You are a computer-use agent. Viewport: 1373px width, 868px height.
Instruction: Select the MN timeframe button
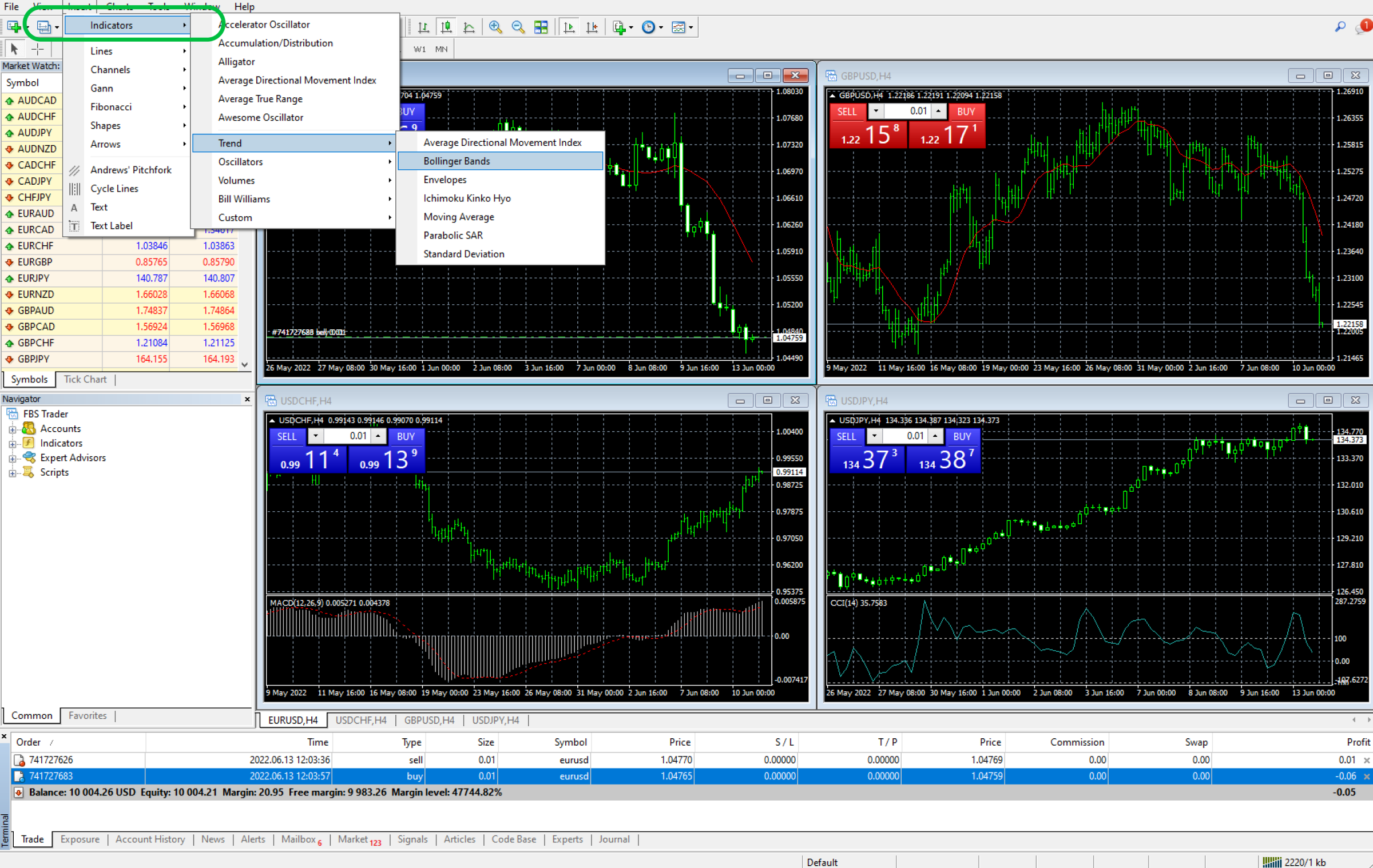click(441, 49)
